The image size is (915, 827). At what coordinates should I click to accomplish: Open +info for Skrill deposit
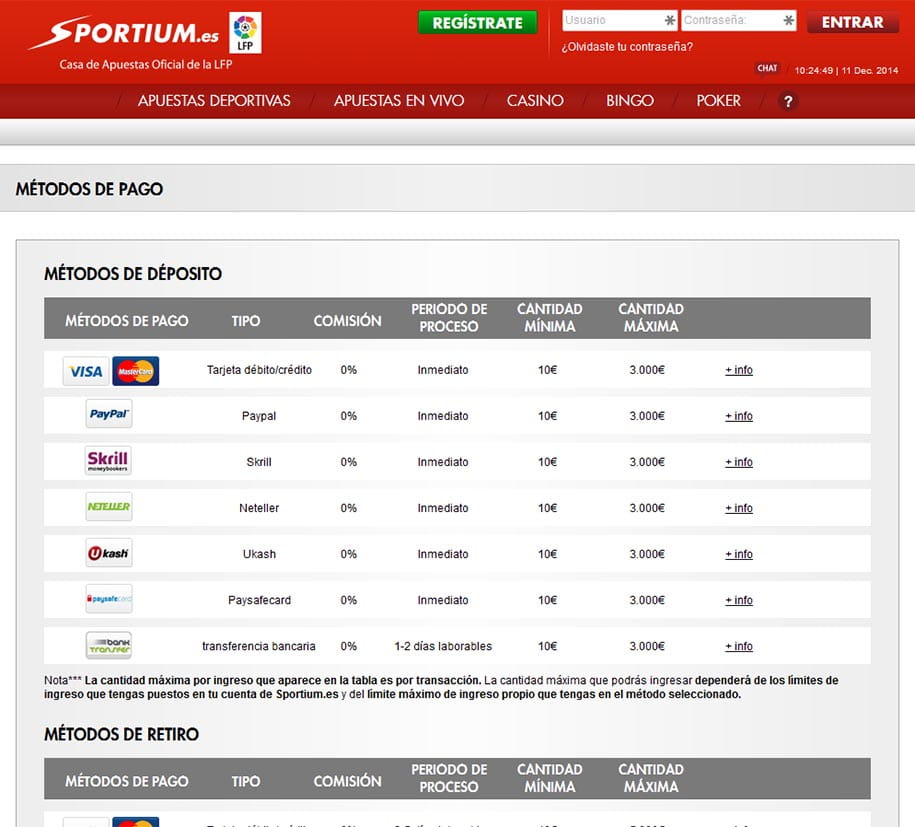pyautogui.click(x=739, y=462)
